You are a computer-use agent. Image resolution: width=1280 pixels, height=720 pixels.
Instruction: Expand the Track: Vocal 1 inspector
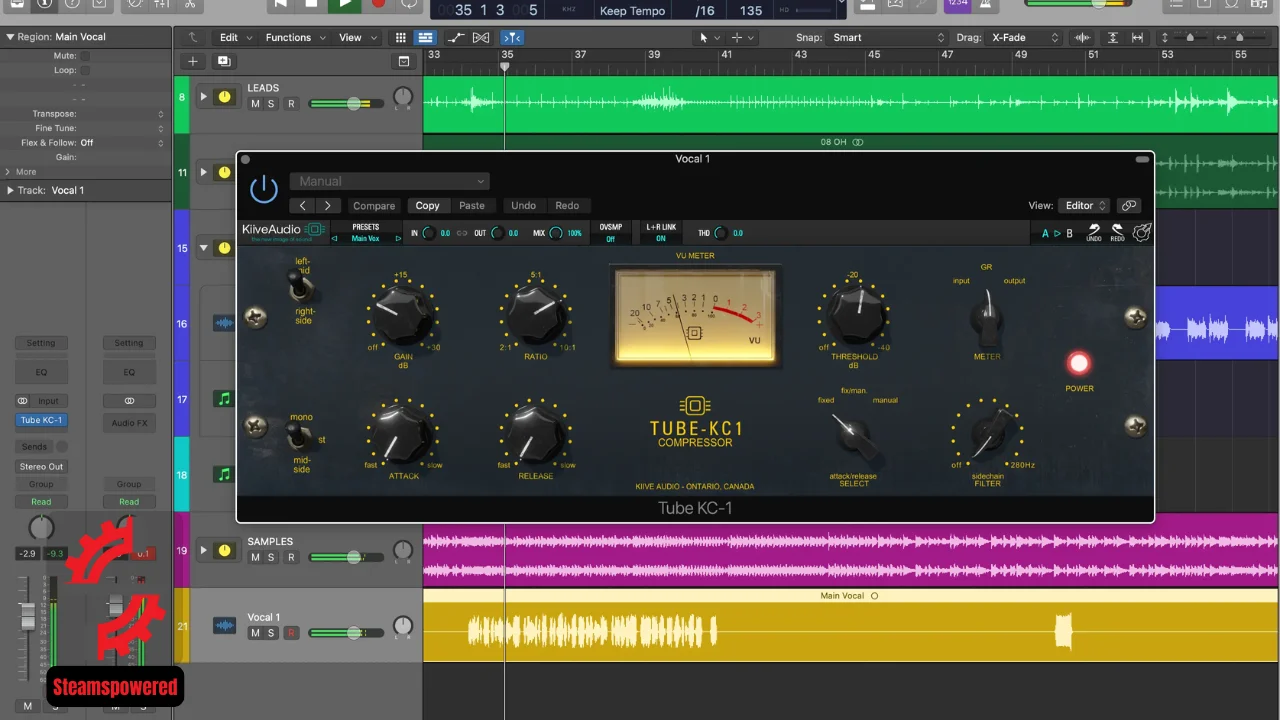pyautogui.click(x=10, y=190)
